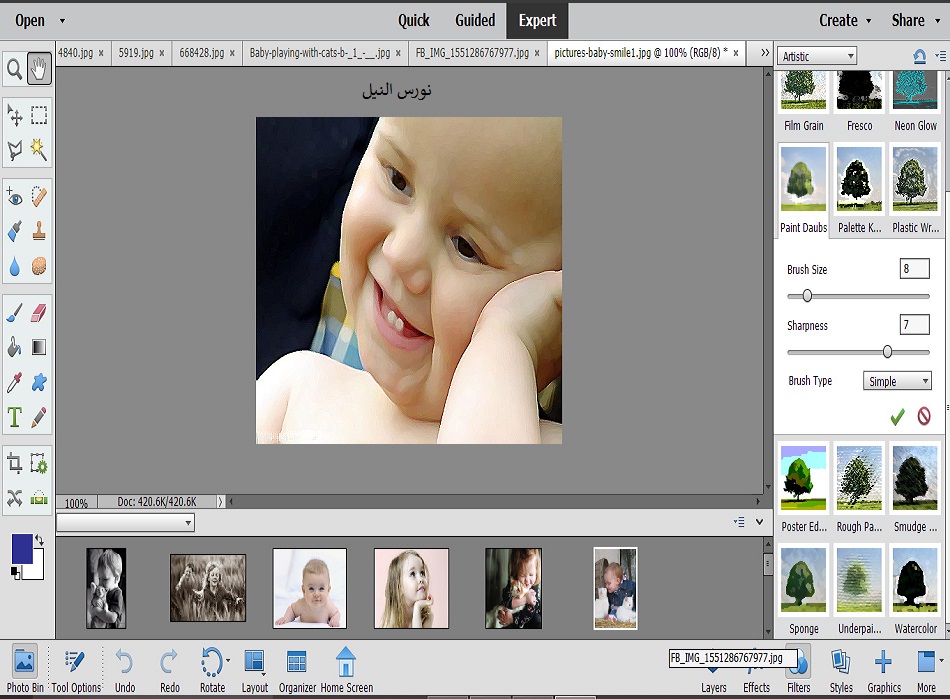950x699 pixels.
Task: Select the Red Eye Removal tool
Action: [x=15, y=196]
